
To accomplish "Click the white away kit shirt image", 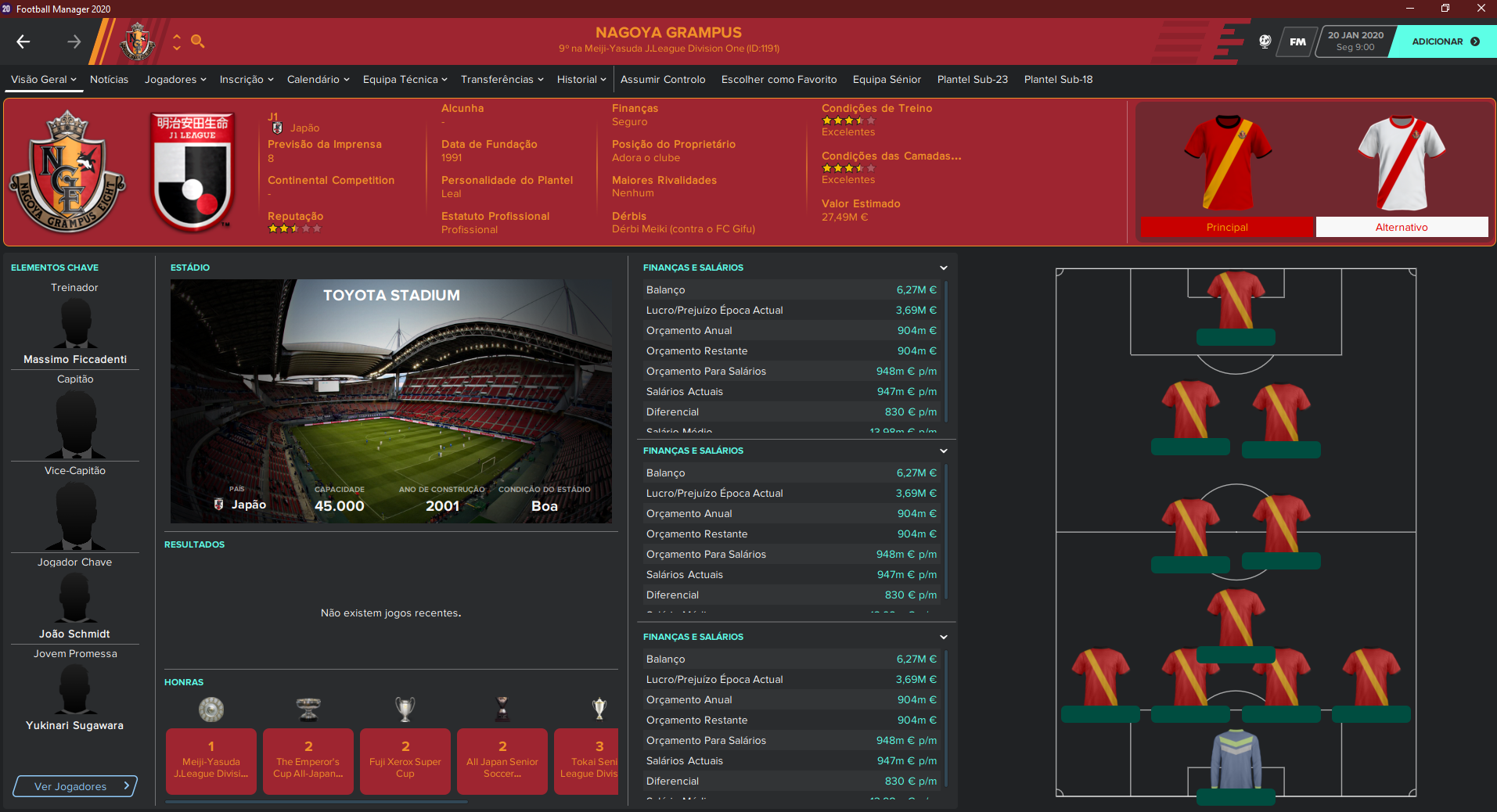I will pos(1402,163).
